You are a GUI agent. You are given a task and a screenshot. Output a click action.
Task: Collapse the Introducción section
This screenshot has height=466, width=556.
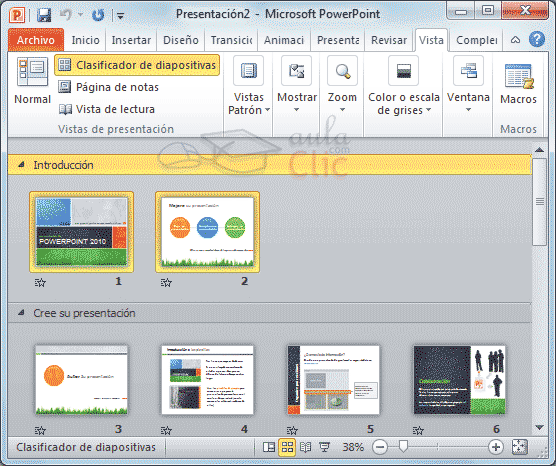tap(21, 165)
